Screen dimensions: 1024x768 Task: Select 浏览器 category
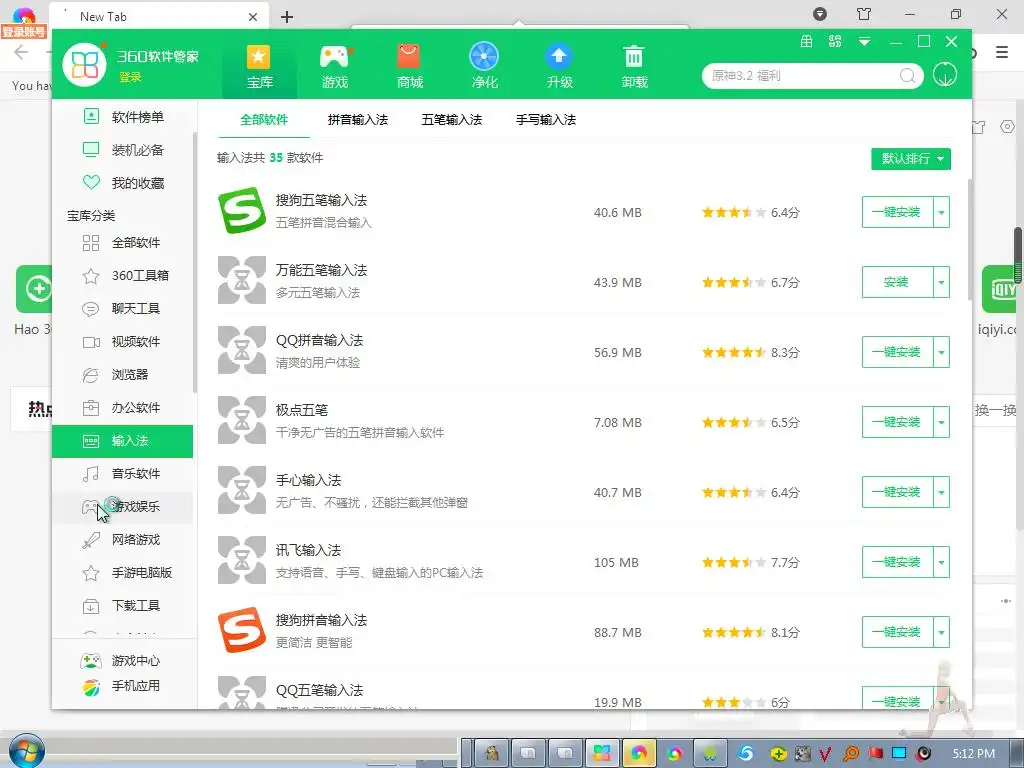point(124,375)
